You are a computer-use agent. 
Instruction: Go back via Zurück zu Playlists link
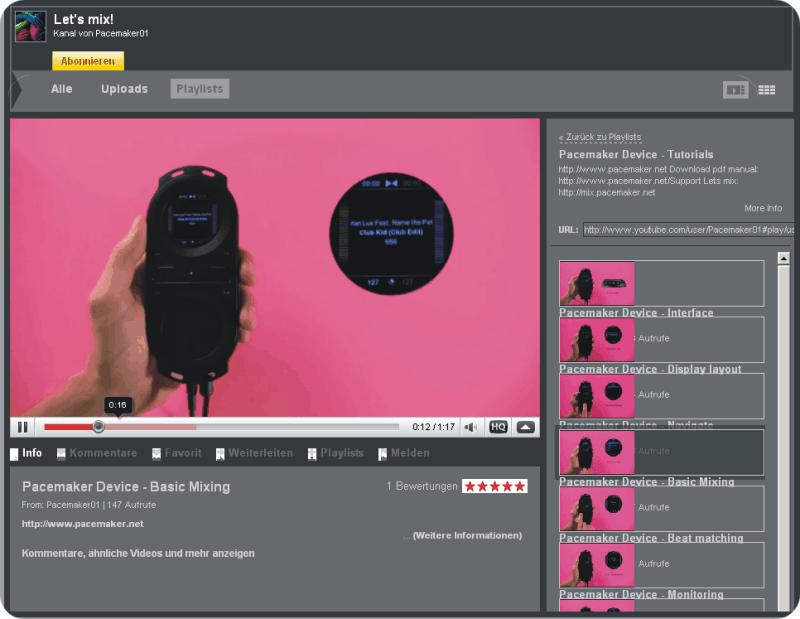(600, 137)
